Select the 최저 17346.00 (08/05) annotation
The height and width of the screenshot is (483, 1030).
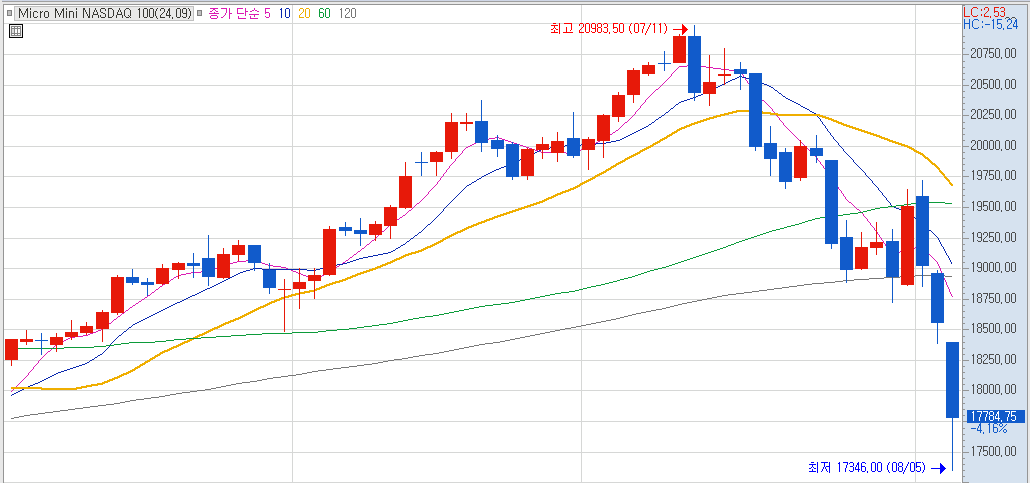[x=866, y=467]
